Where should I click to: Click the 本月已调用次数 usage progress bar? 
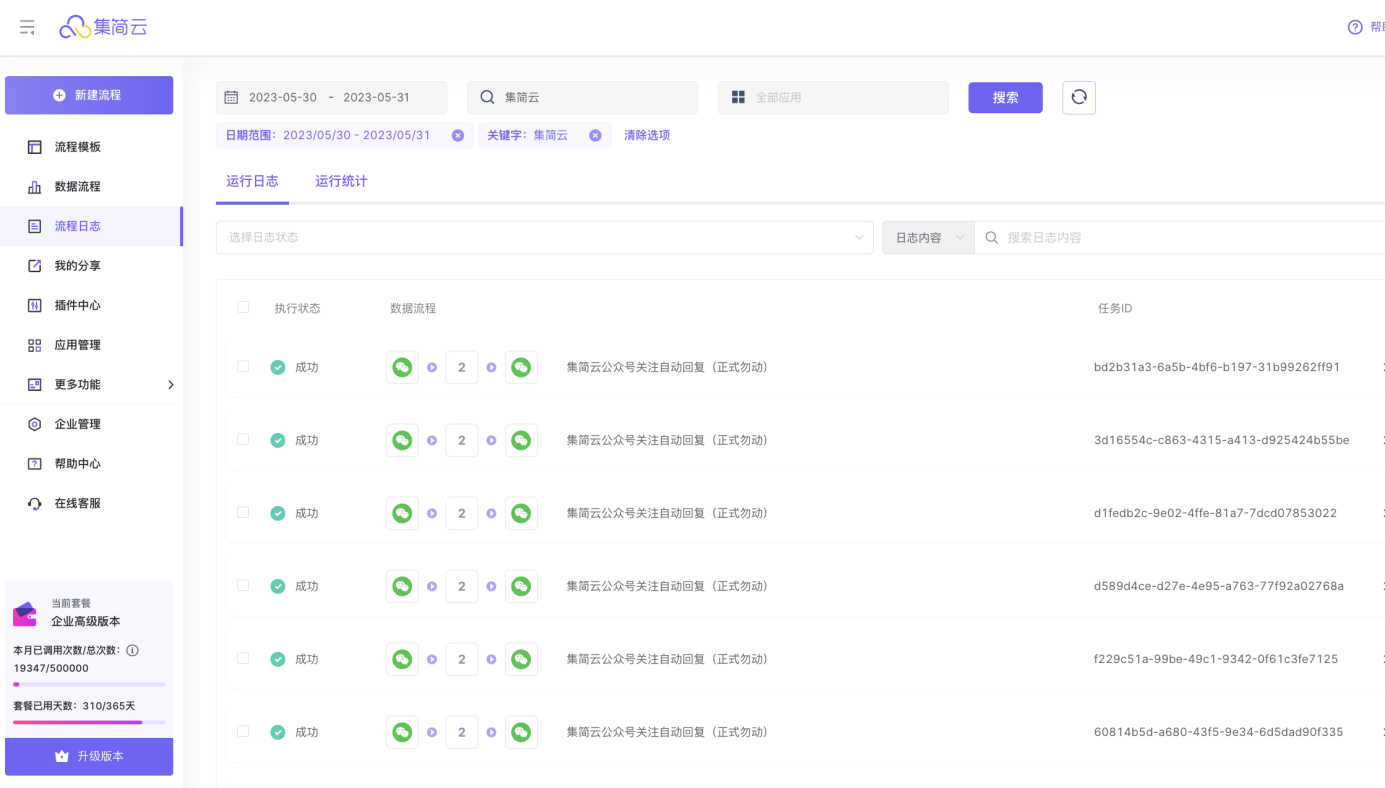89,684
